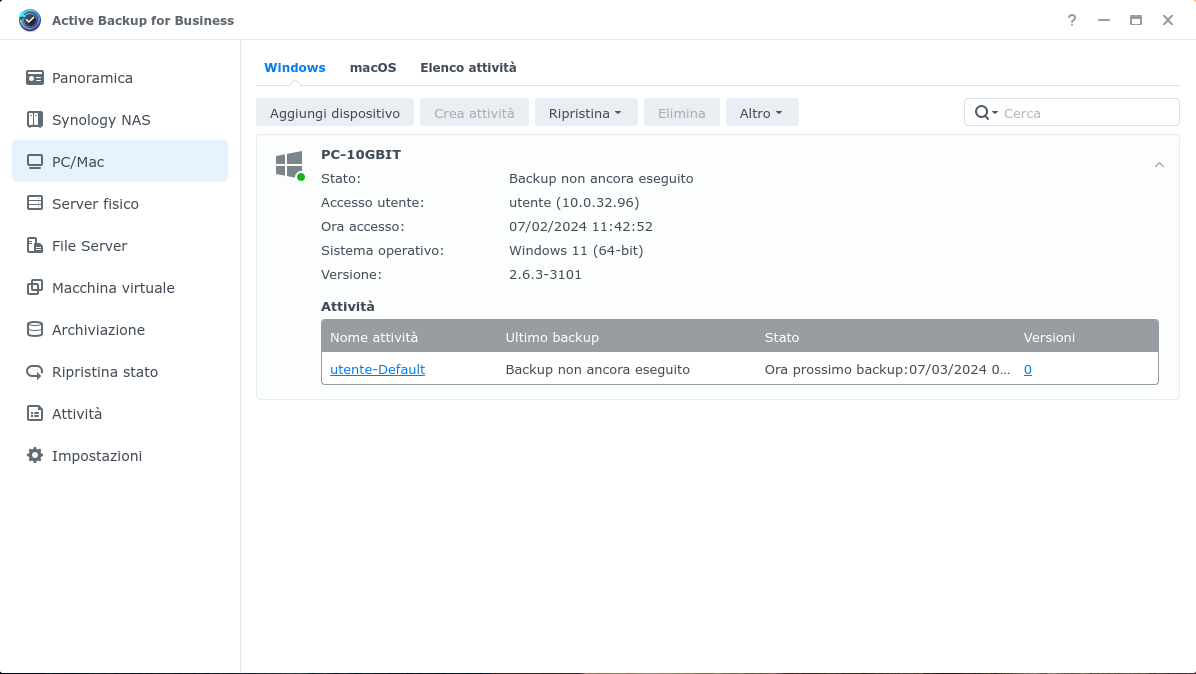The image size is (1196, 674).
Task: Click the Windows logo of PC-10GBIT
Action: click(289, 164)
